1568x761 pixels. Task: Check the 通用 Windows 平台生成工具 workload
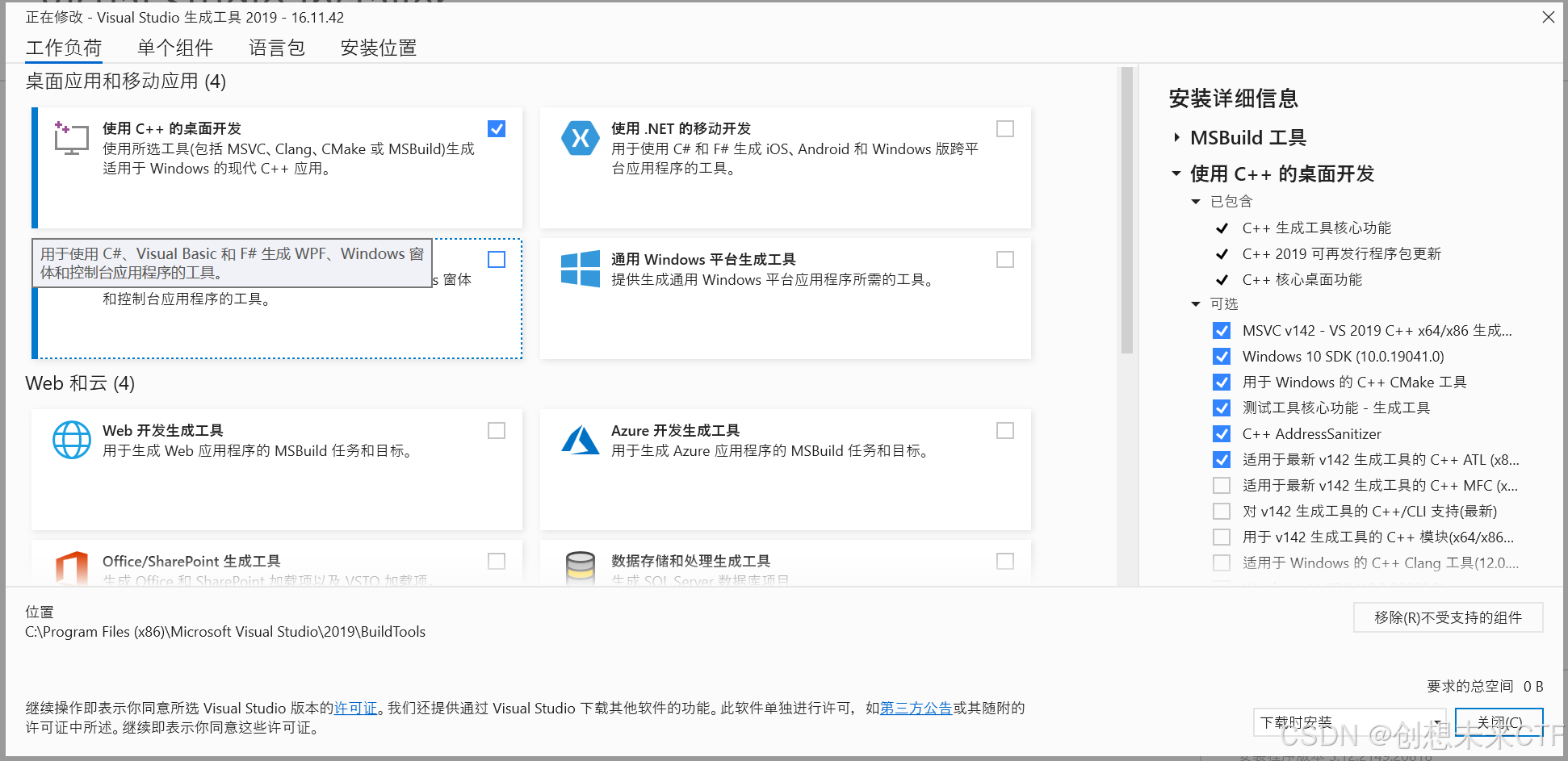1004,259
